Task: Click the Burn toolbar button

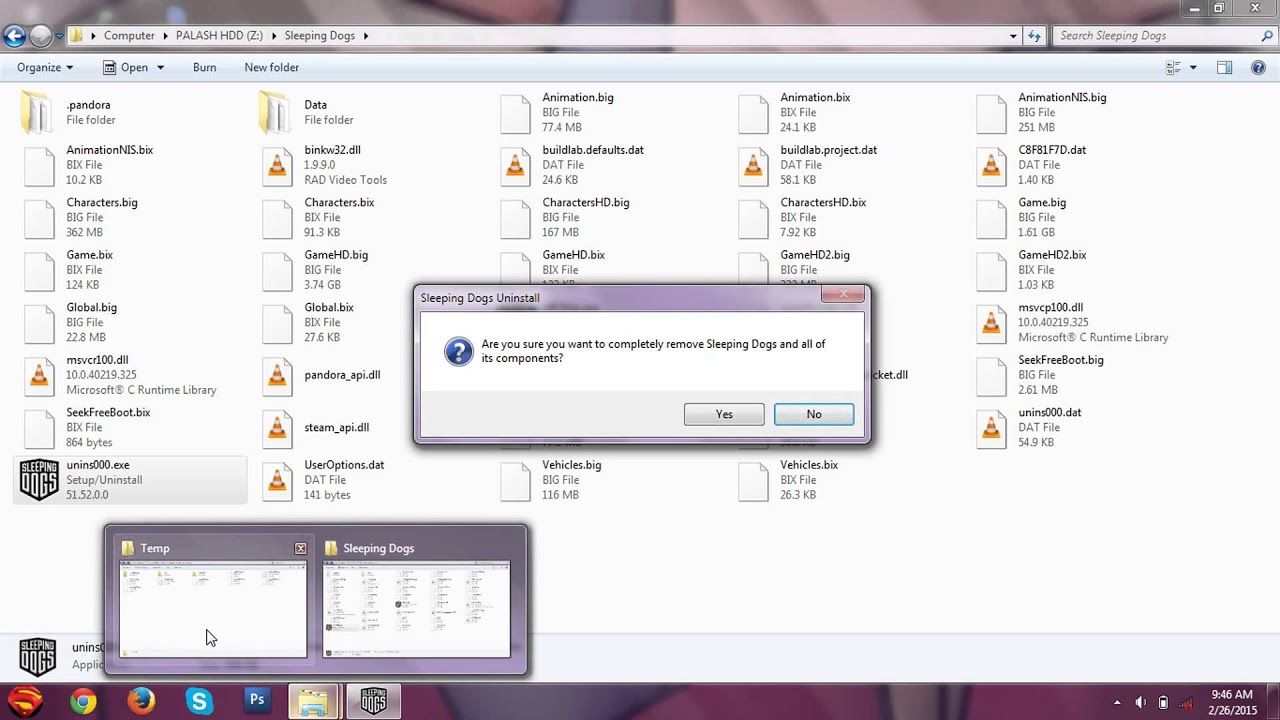Action: pyautogui.click(x=204, y=67)
